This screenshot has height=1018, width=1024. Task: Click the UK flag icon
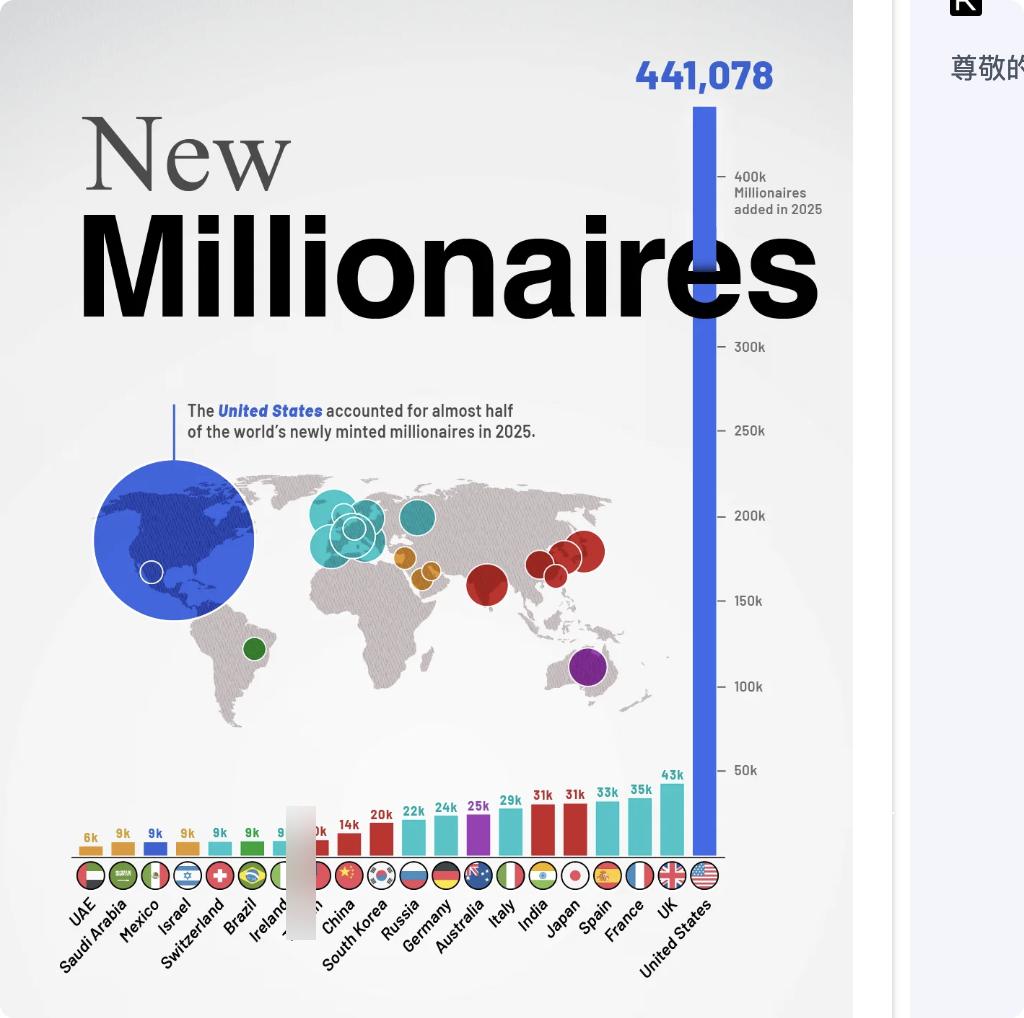(672, 876)
